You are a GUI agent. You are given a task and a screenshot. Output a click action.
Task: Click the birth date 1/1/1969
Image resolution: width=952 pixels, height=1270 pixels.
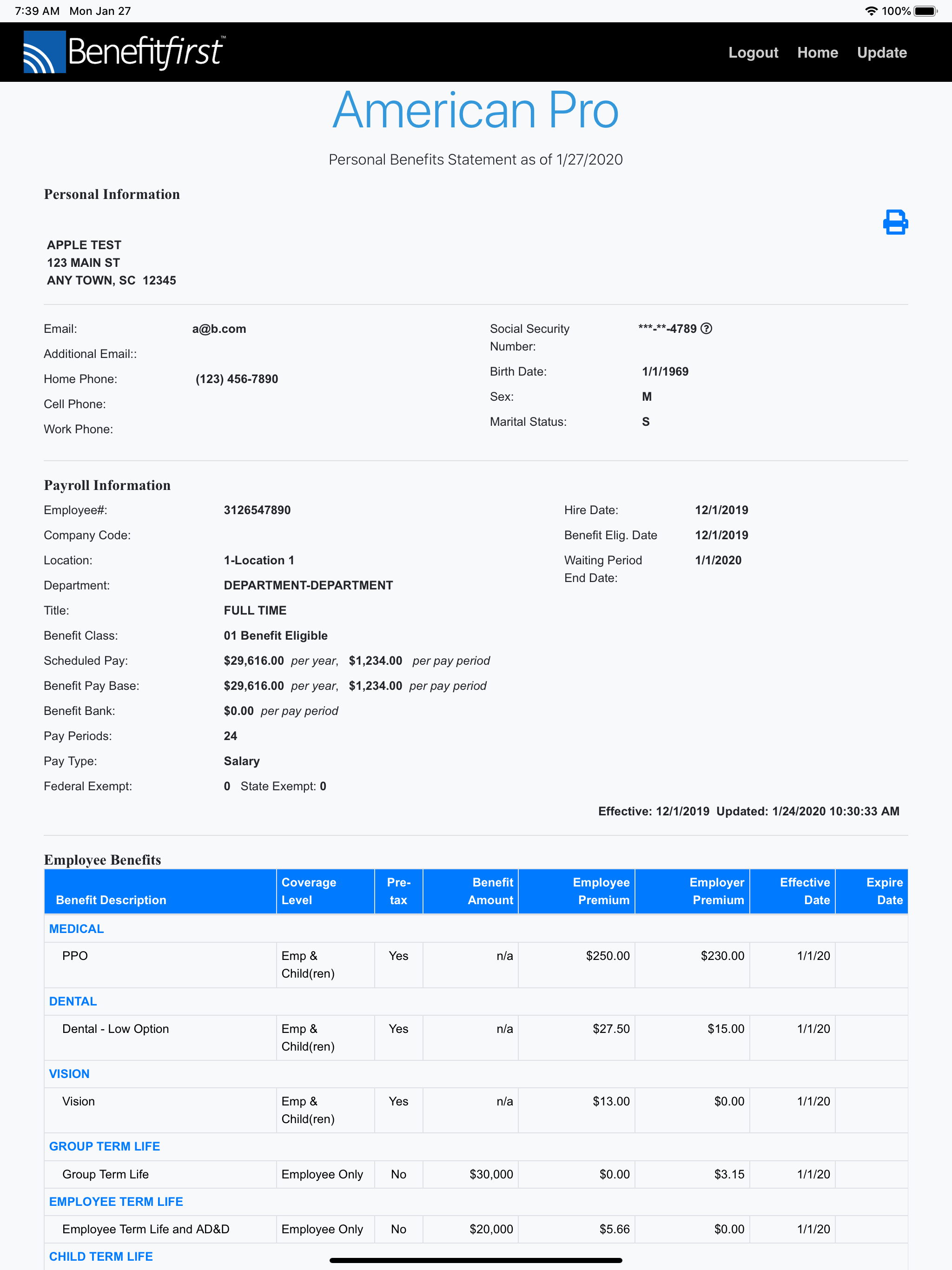pos(665,371)
